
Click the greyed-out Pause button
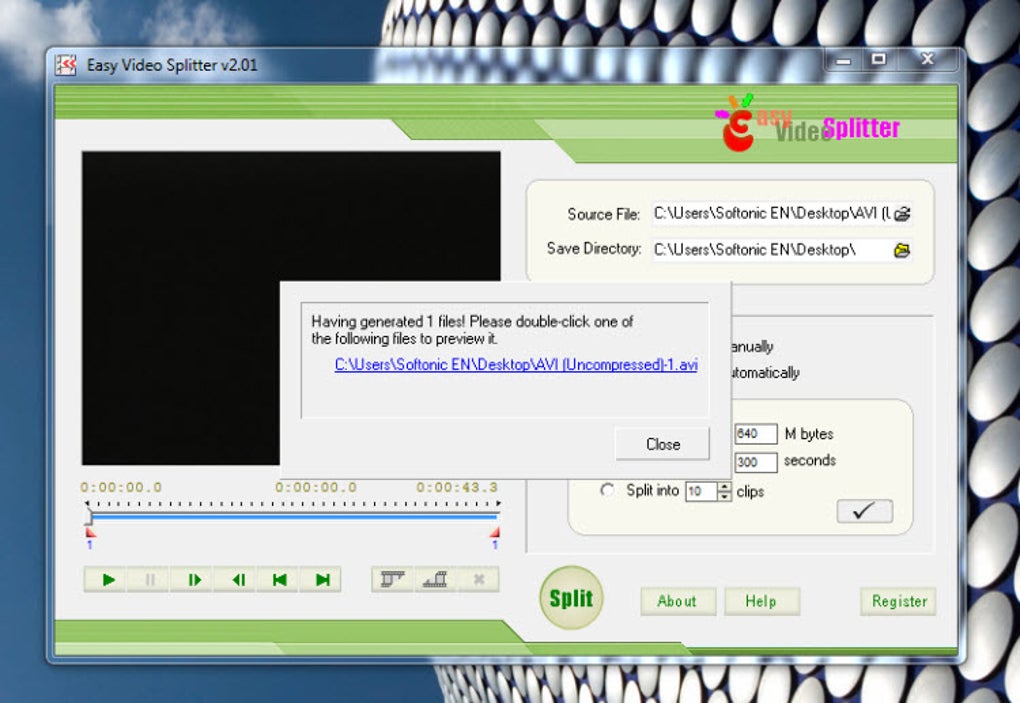[x=149, y=579]
